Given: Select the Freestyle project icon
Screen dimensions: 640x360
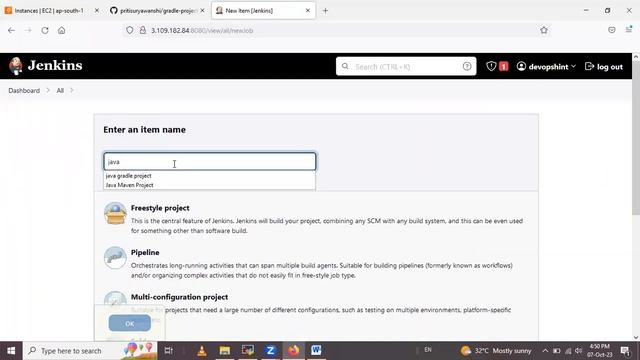Looking at the screenshot, I should tap(115, 213).
